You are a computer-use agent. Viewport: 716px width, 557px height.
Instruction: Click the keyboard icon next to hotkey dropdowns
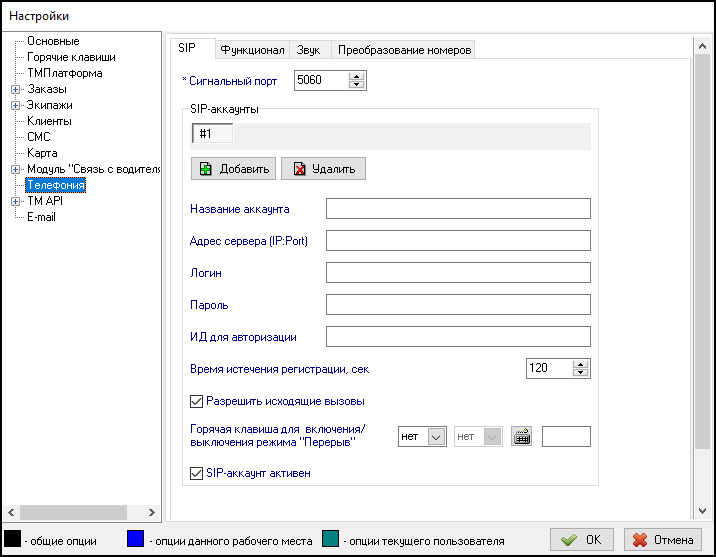520,436
